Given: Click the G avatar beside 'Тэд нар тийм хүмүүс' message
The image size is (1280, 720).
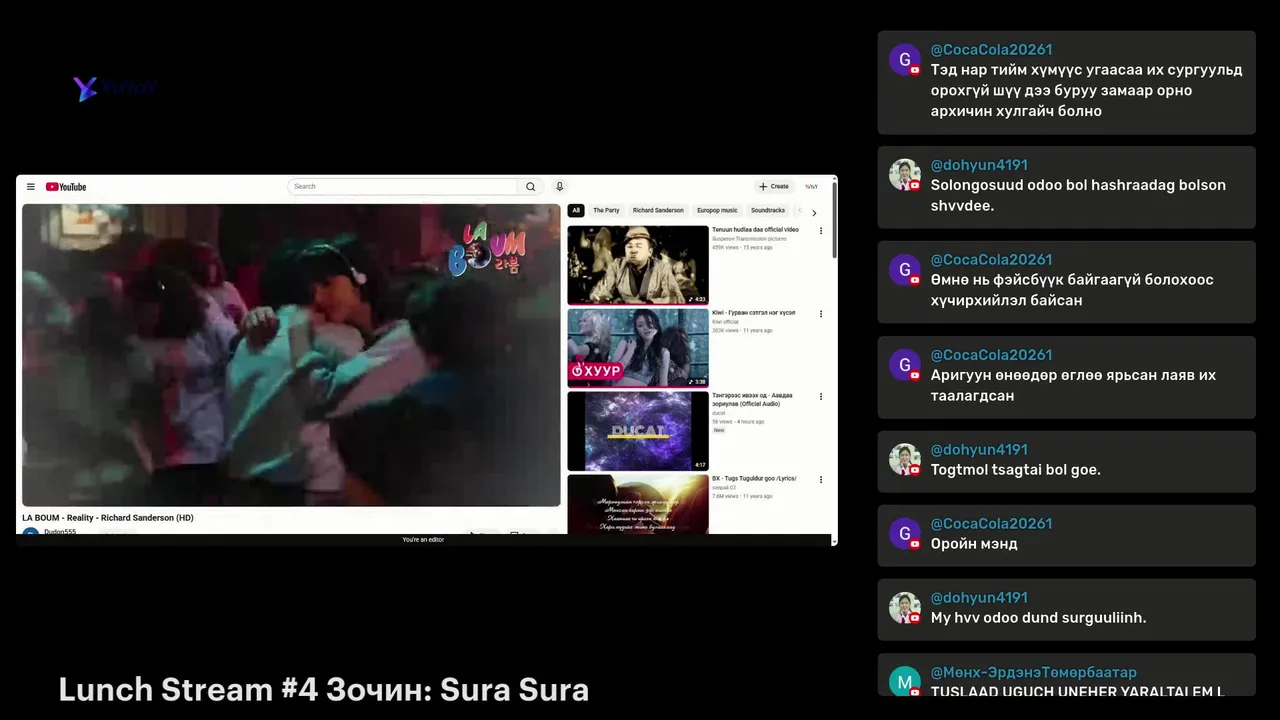Looking at the screenshot, I should click(x=905, y=60).
